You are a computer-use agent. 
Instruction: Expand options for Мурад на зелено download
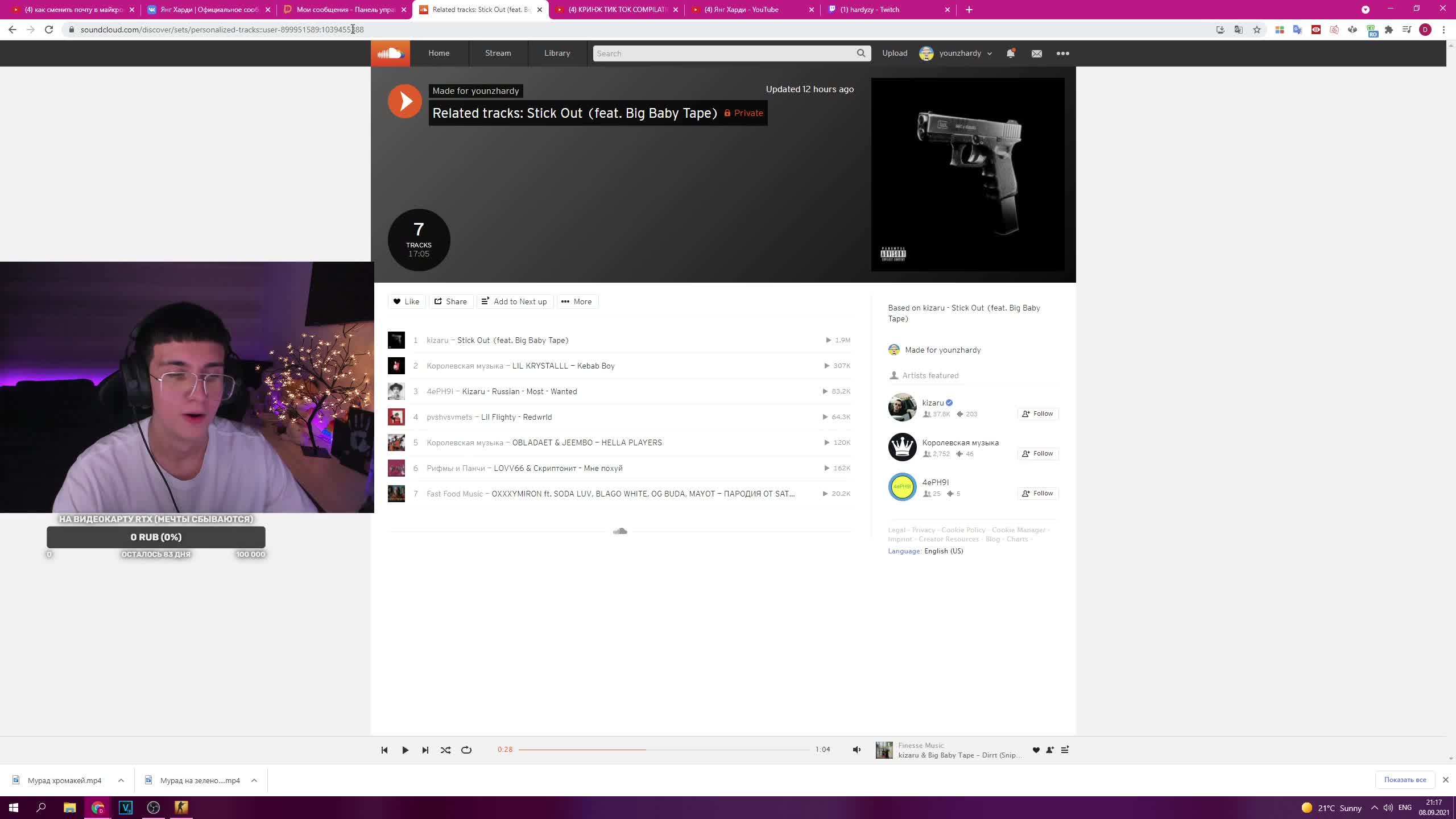[254, 780]
